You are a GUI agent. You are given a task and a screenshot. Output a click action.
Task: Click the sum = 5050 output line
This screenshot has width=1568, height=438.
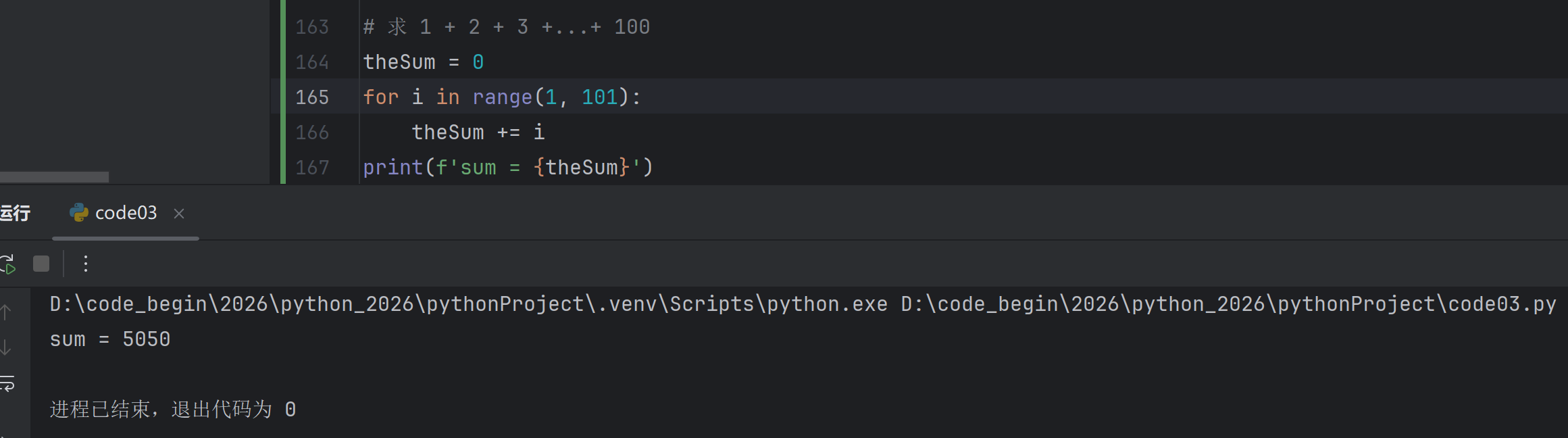pos(110,339)
